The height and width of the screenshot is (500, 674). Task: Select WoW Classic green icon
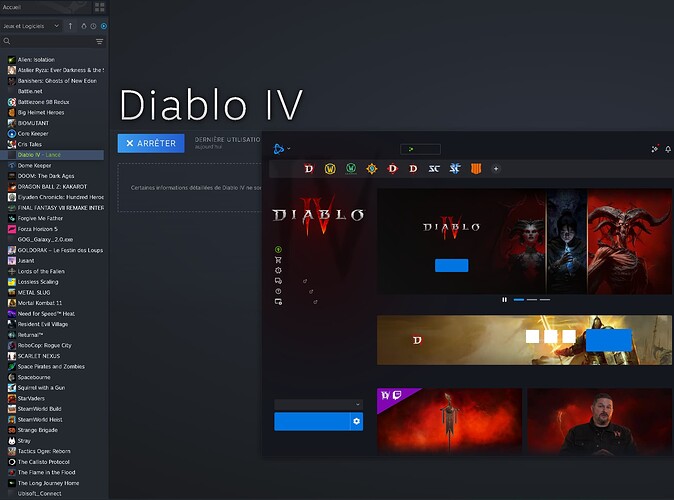(x=351, y=169)
